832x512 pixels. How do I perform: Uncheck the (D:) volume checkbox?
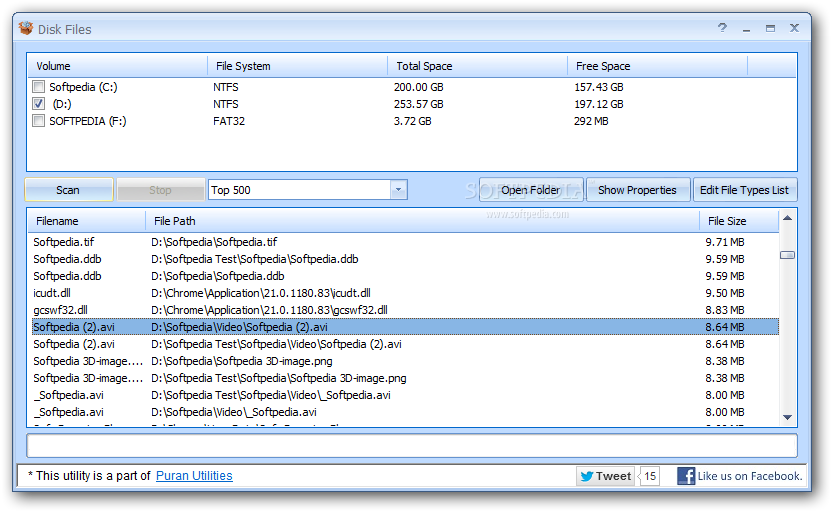[x=38, y=103]
